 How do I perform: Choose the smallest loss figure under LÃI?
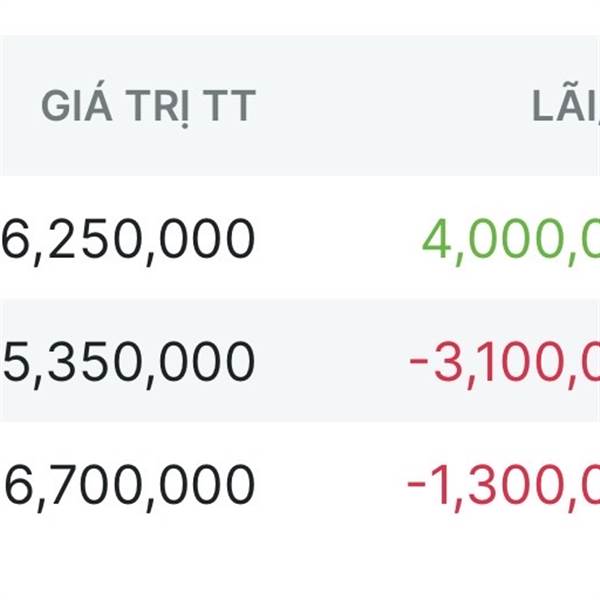point(504,485)
